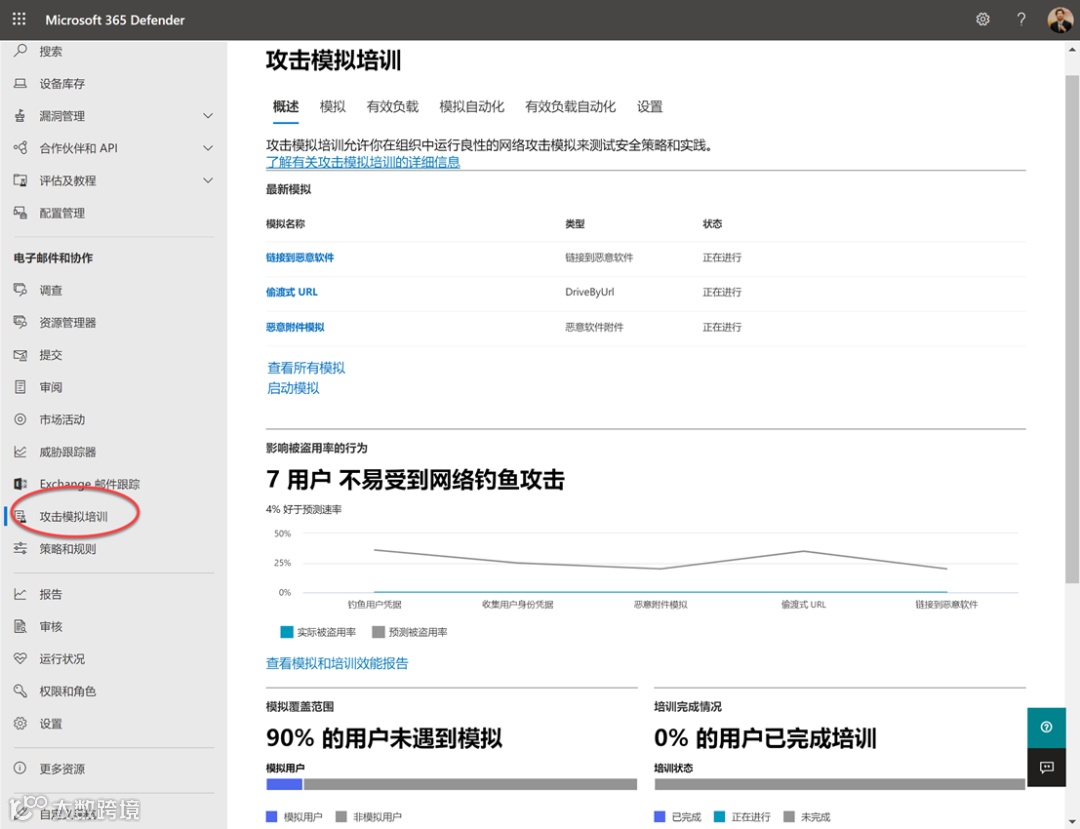1080x829 pixels.
Task: Click the 市场活动 target icon
Action: (21, 419)
